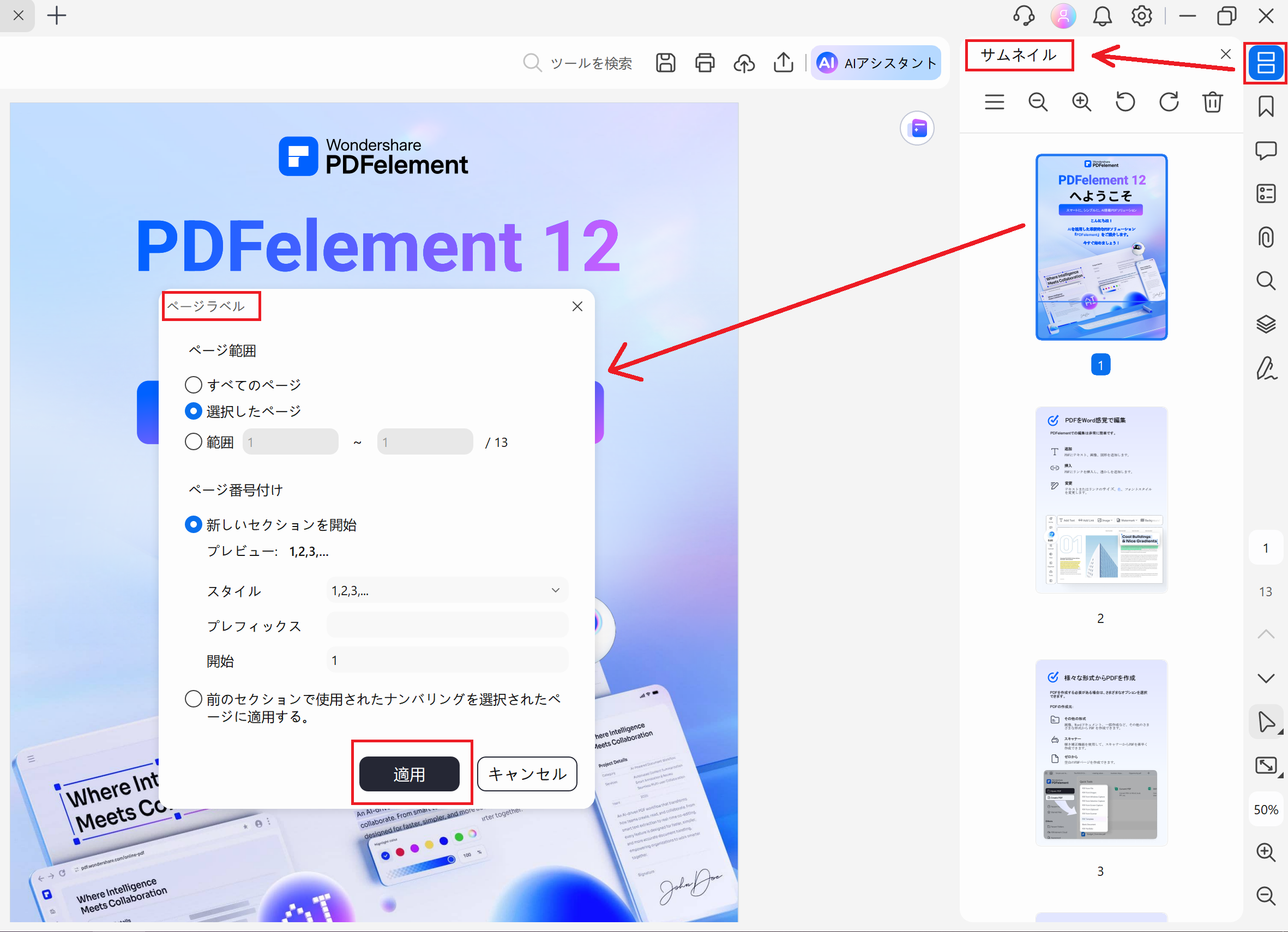
Task: Select 前のセクションで使用されたナンバリング radio option
Action: (x=193, y=699)
